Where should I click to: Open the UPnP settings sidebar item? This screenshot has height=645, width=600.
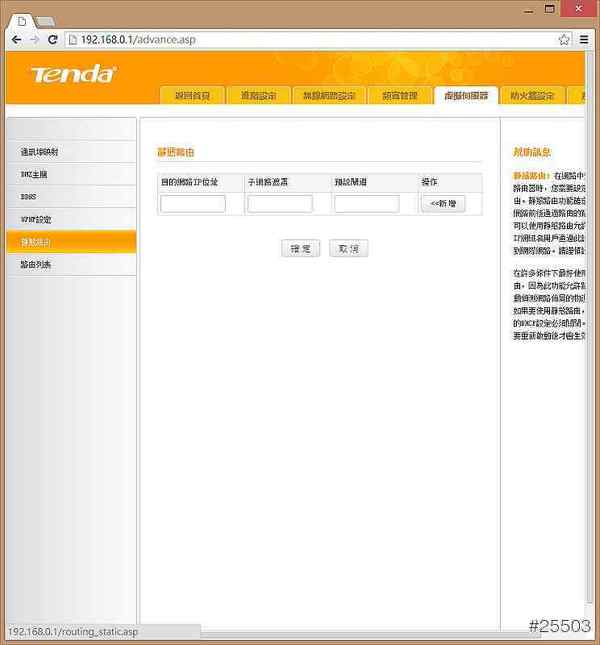point(72,219)
